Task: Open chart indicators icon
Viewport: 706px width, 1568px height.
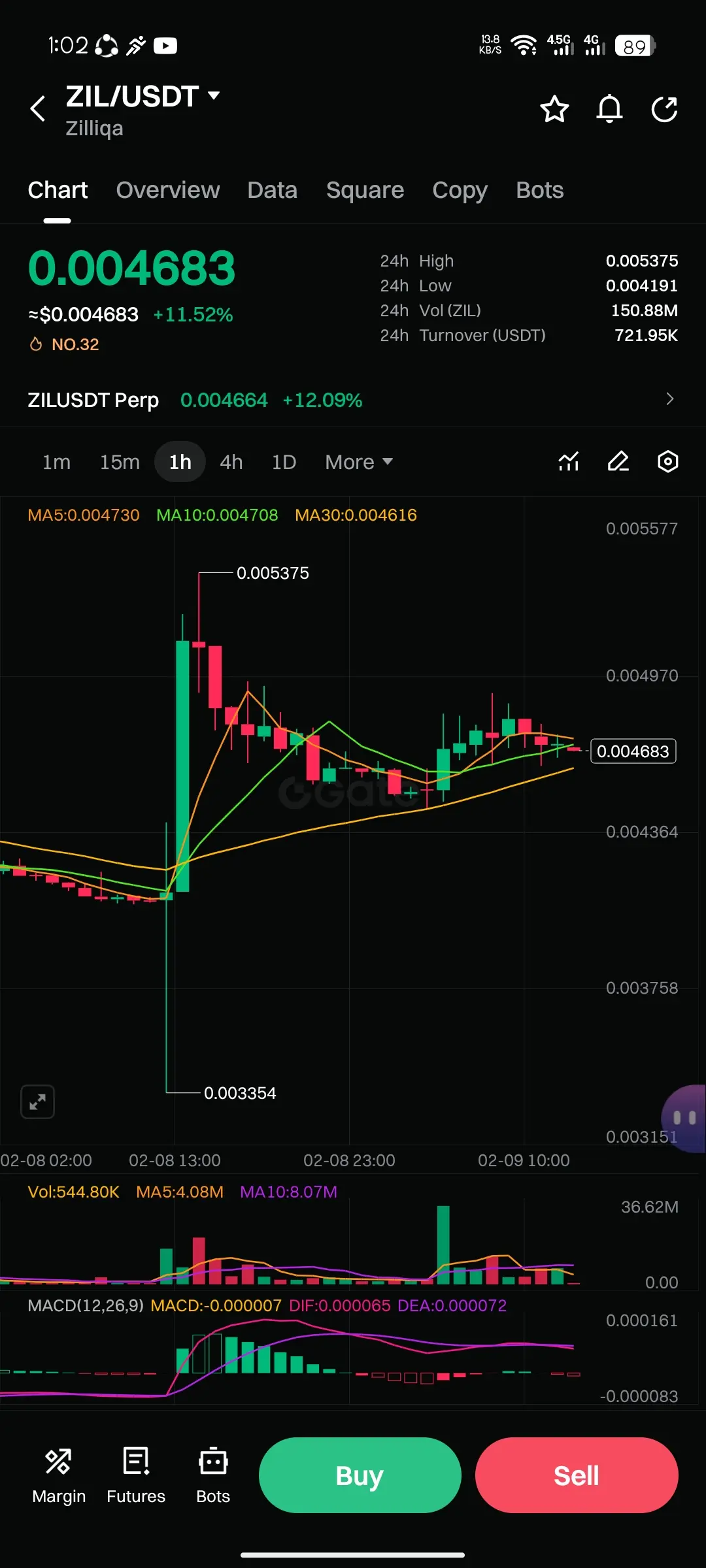Action: point(569,462)
